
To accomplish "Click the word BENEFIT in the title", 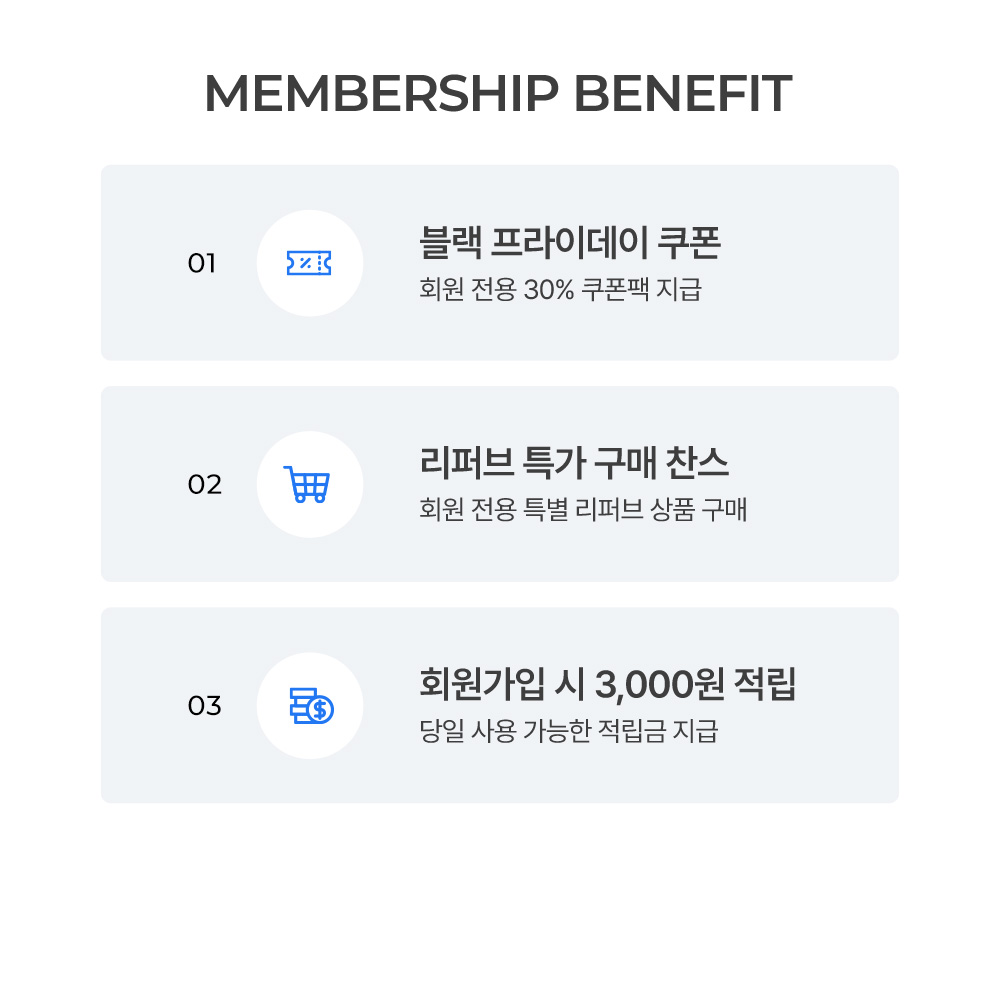I will (x=684, y=94).
